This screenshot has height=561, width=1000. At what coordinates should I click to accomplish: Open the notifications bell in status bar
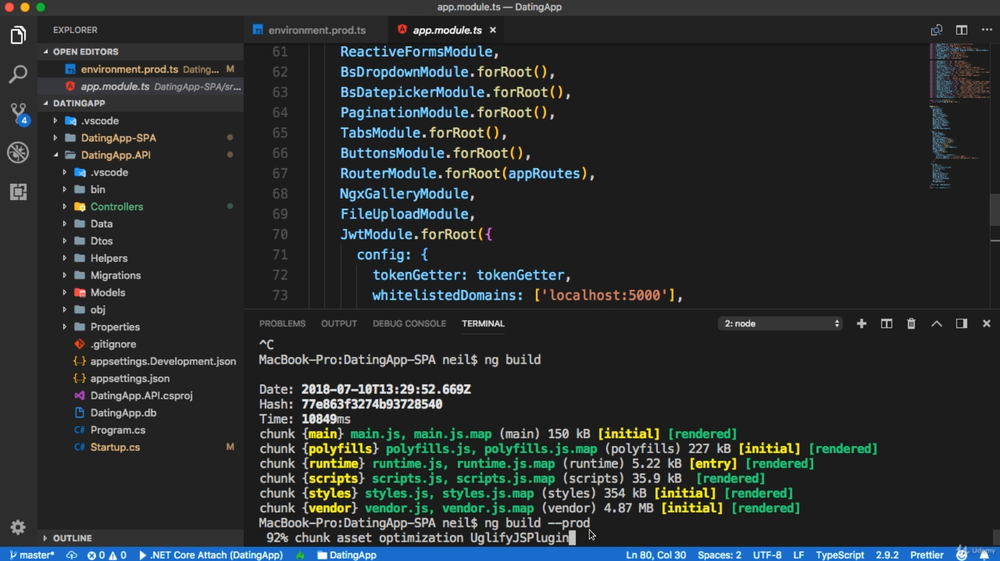(x=984, y=555)
